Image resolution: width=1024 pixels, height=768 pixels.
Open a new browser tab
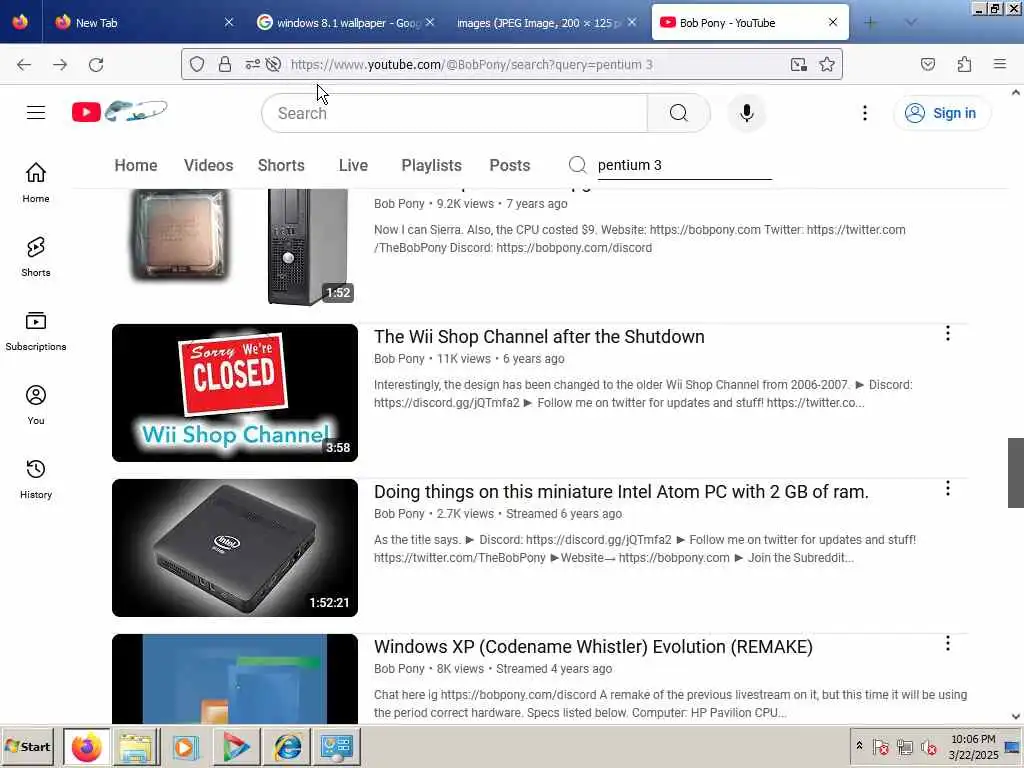[x=870, y=22]
